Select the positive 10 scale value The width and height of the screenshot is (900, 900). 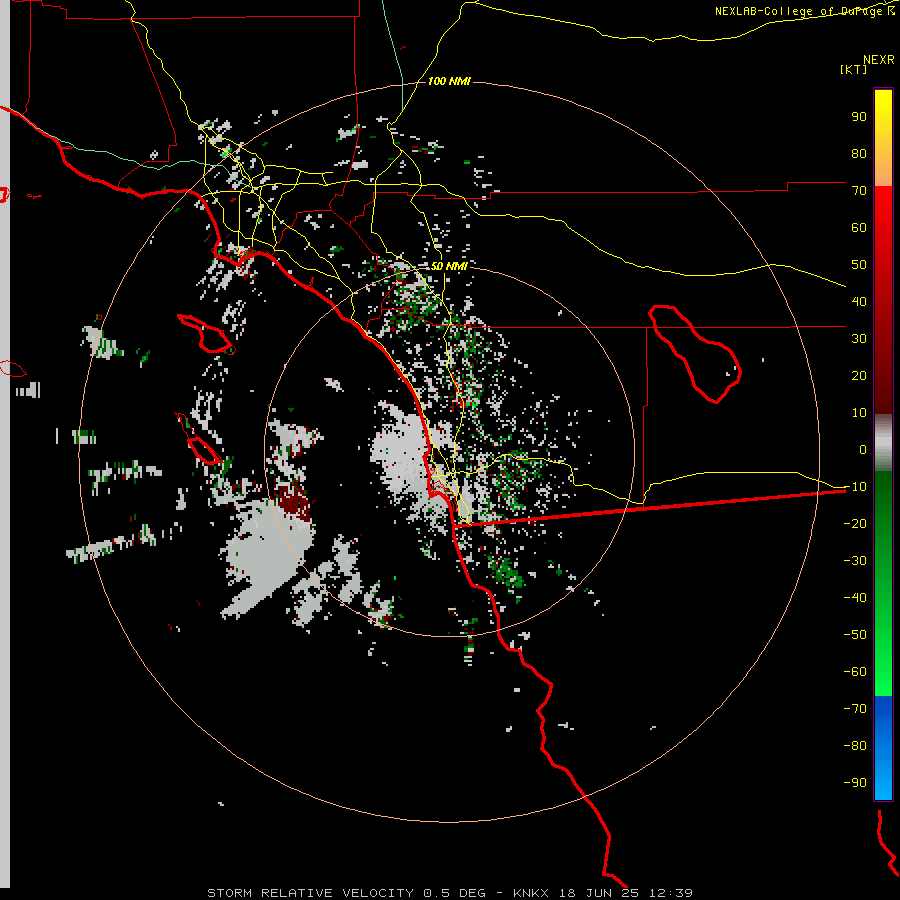[x=859, y=413]
